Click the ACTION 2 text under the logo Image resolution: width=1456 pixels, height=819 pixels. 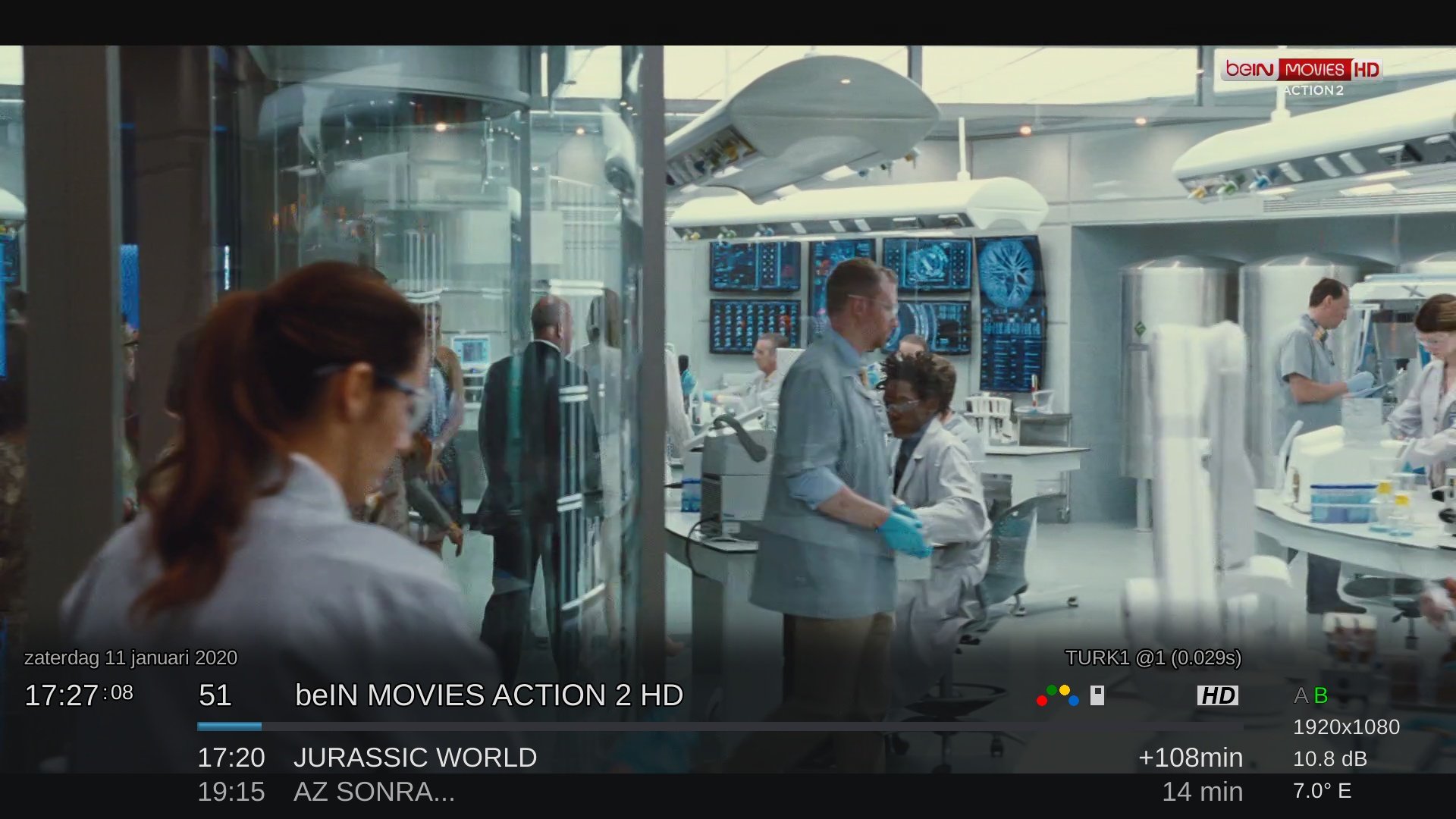pos(1313,90)
